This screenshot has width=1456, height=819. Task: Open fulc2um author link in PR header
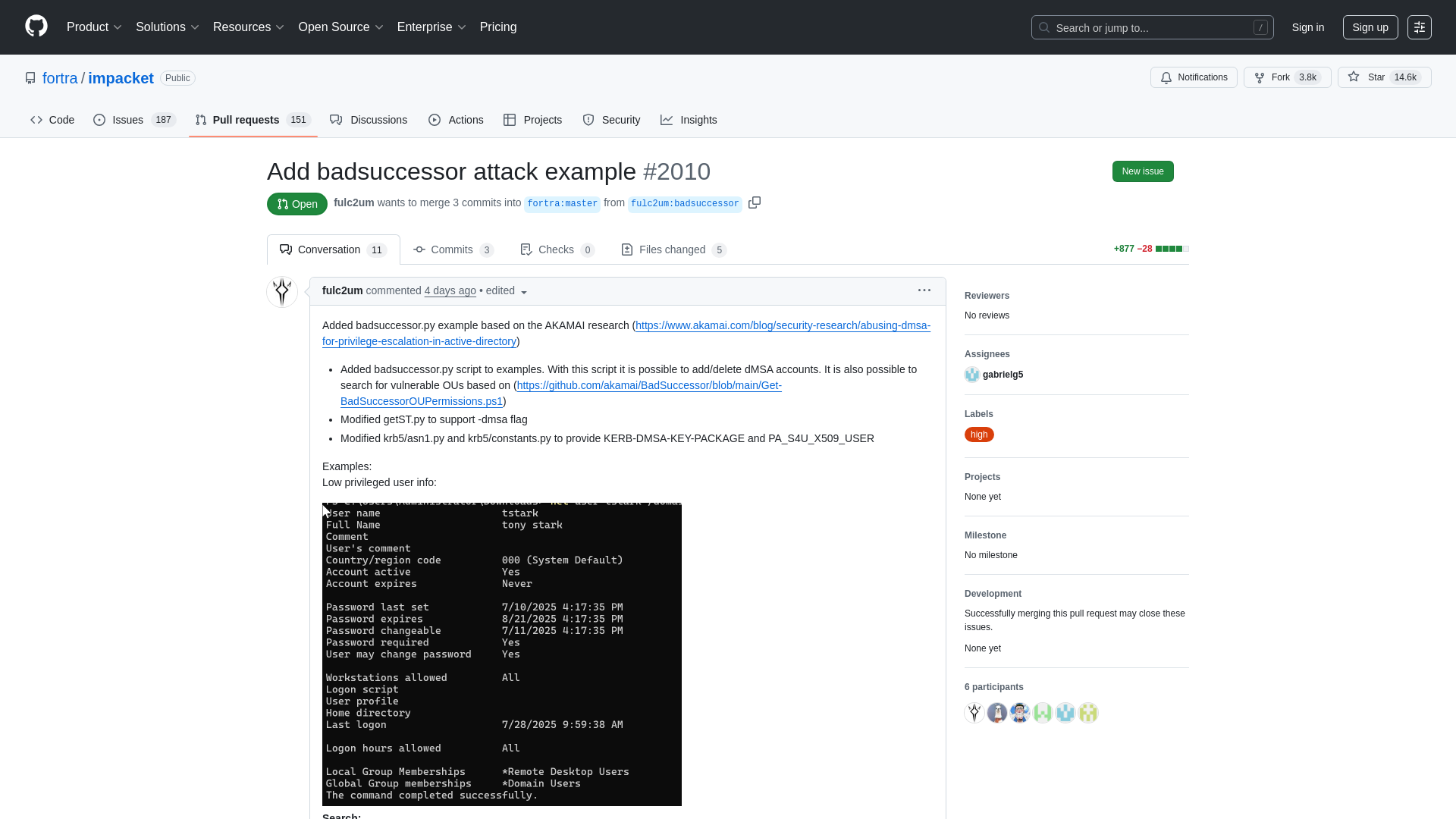coord(353,202)
